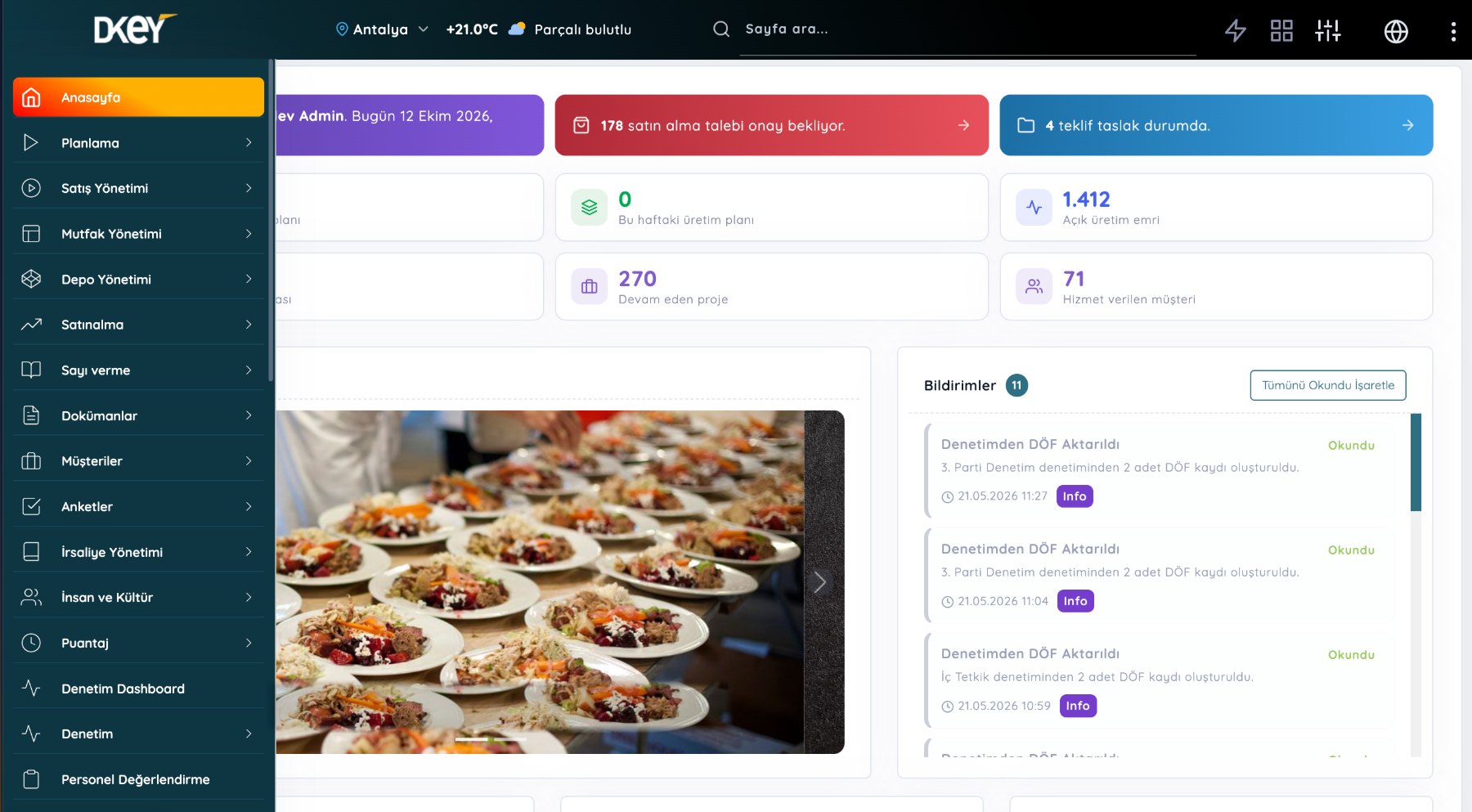Click the briefcase icon for Devam eden proje
The width and height of the screenshot is (1472, 812).
(589, 287)
